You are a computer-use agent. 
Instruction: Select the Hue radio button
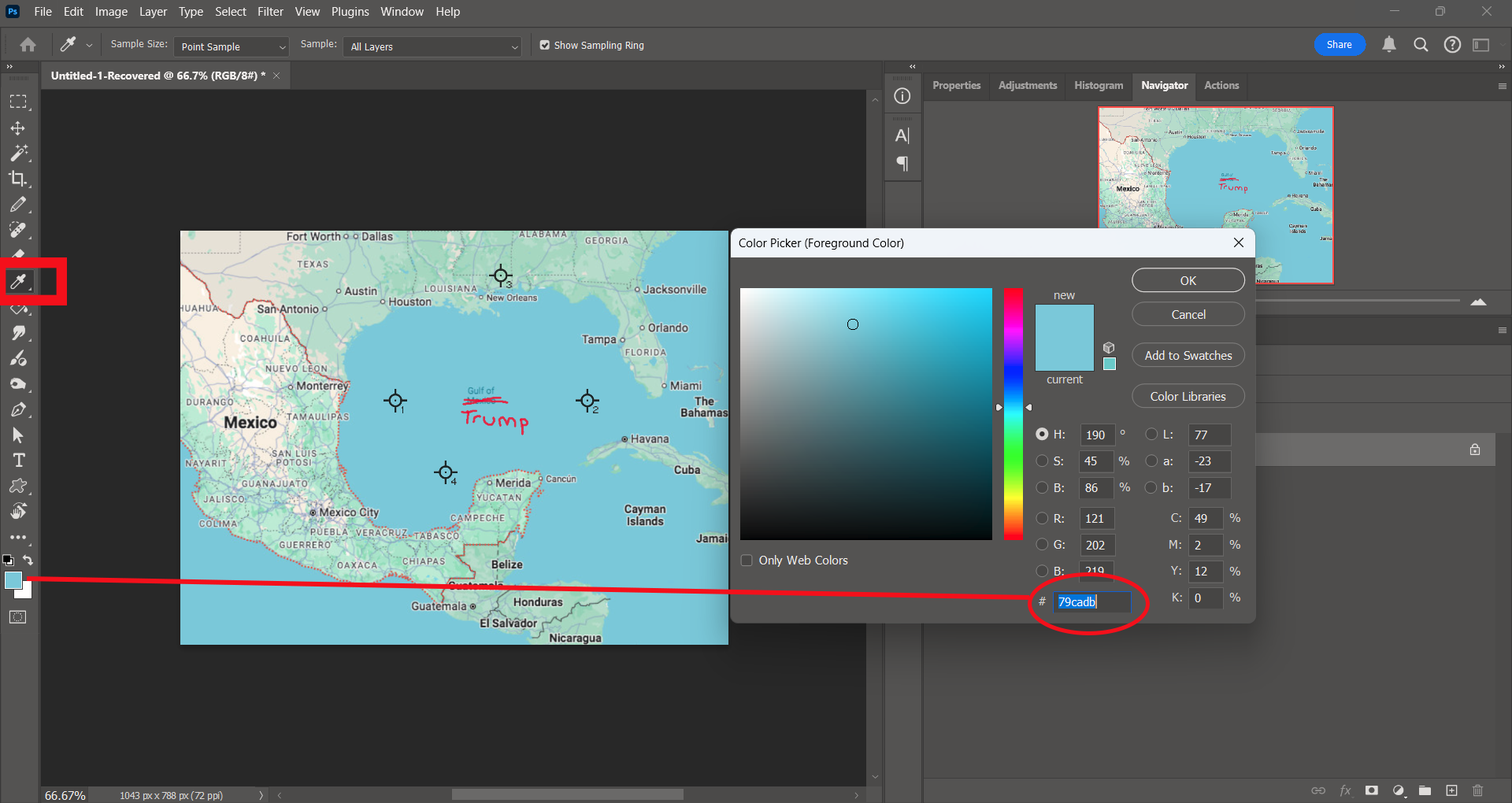(1042, 434)
